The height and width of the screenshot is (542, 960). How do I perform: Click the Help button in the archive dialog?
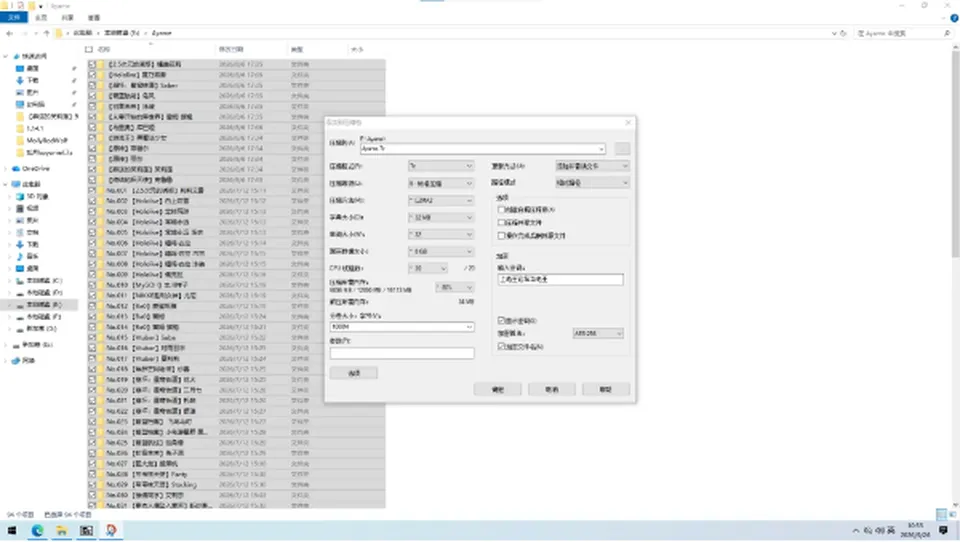pos(606,390)
